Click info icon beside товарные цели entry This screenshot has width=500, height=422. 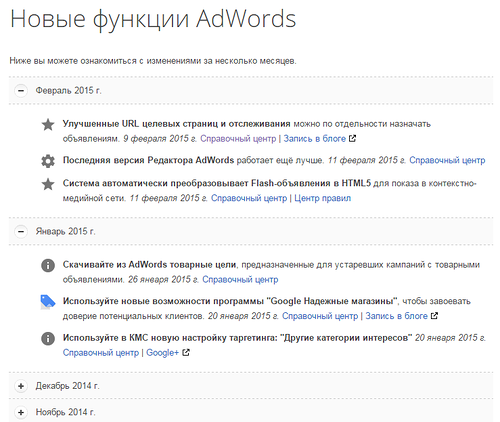(48, 265)
